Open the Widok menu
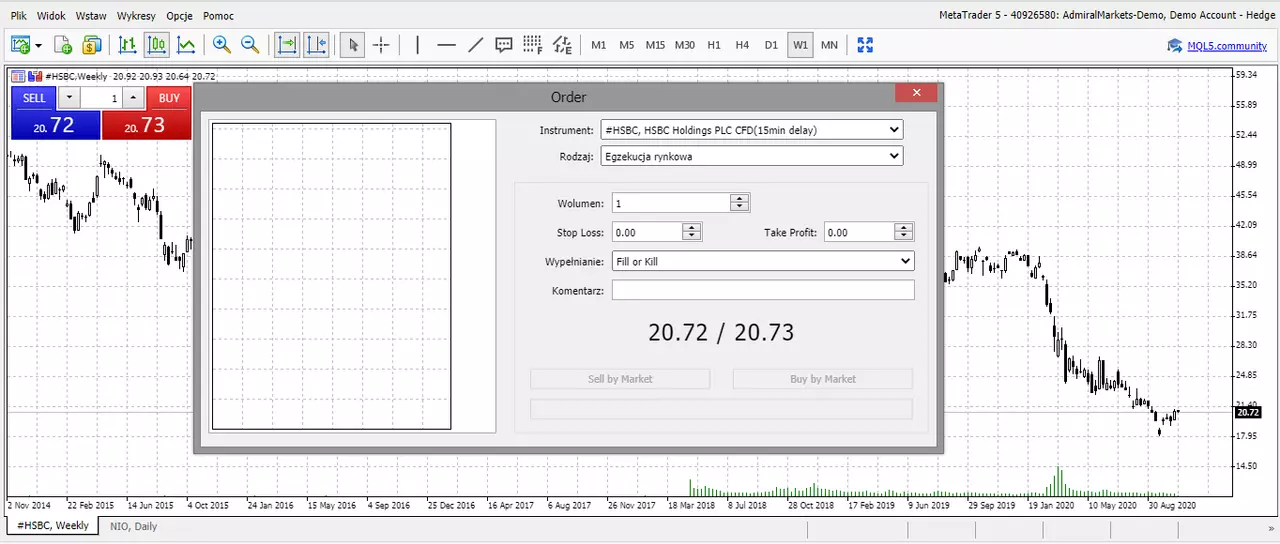This screenshot has height=544, width=1280. point(51,16)
